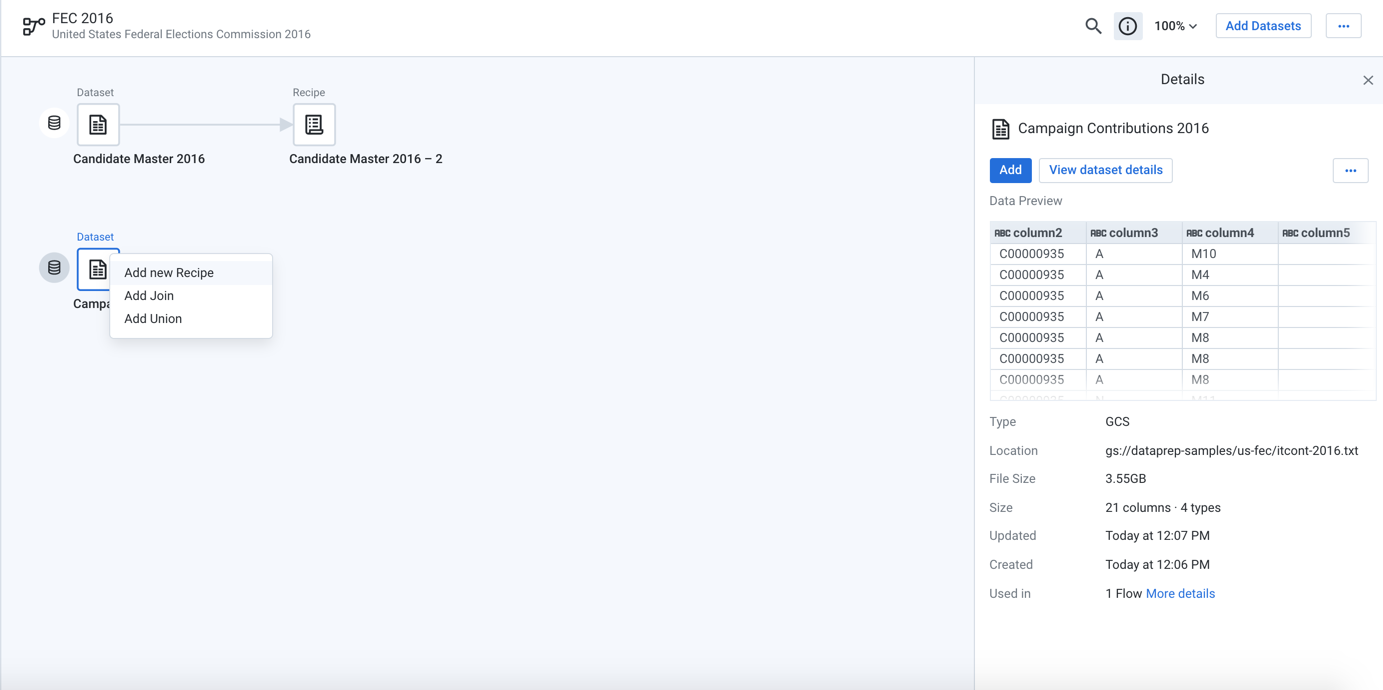The width and height of the screenshot is (1383, 690).
Task: Select the Candidate Master 2016 – 2 recipe icon
Action: (x=314, y=125)
